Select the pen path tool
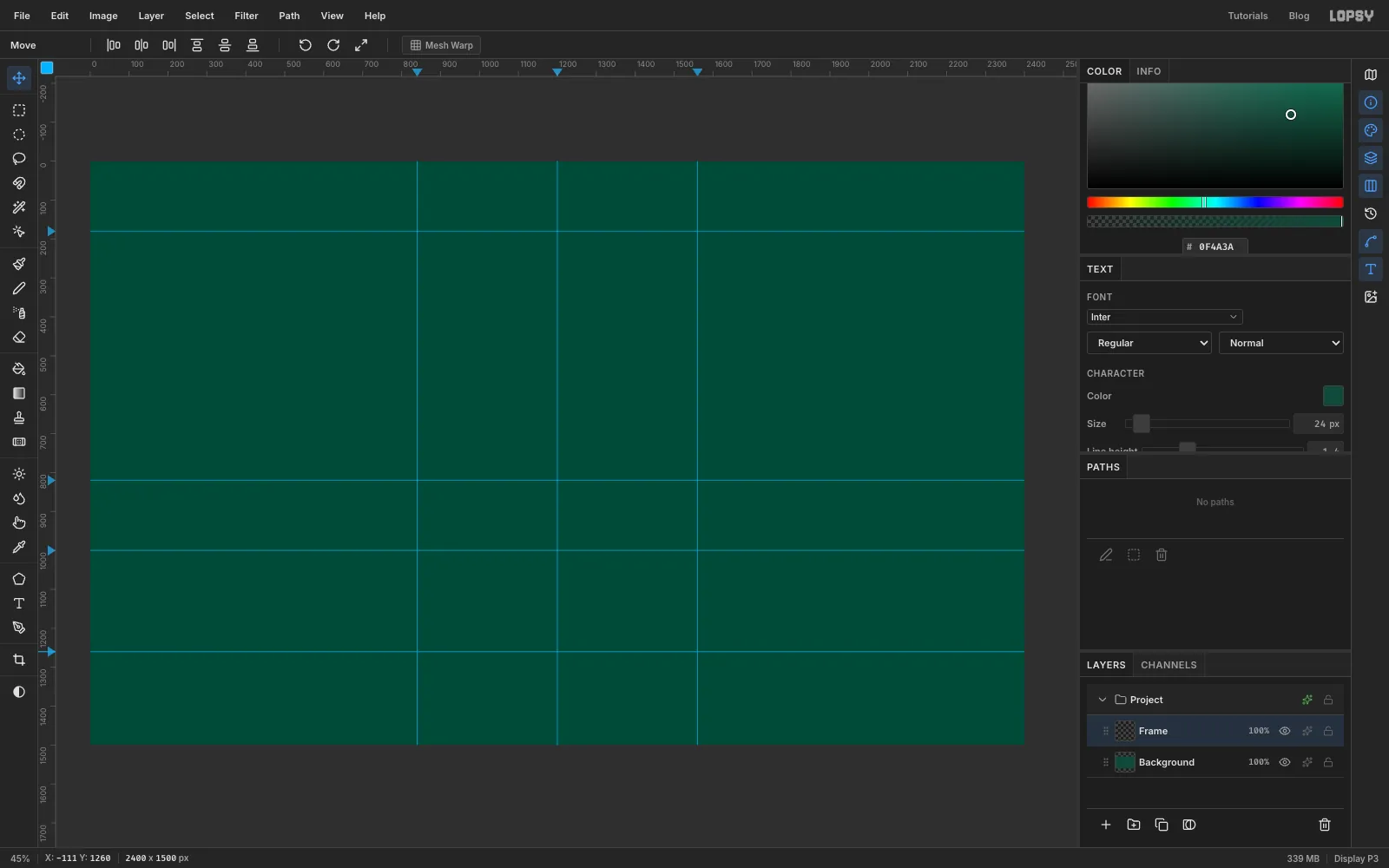 pos(19,628)
